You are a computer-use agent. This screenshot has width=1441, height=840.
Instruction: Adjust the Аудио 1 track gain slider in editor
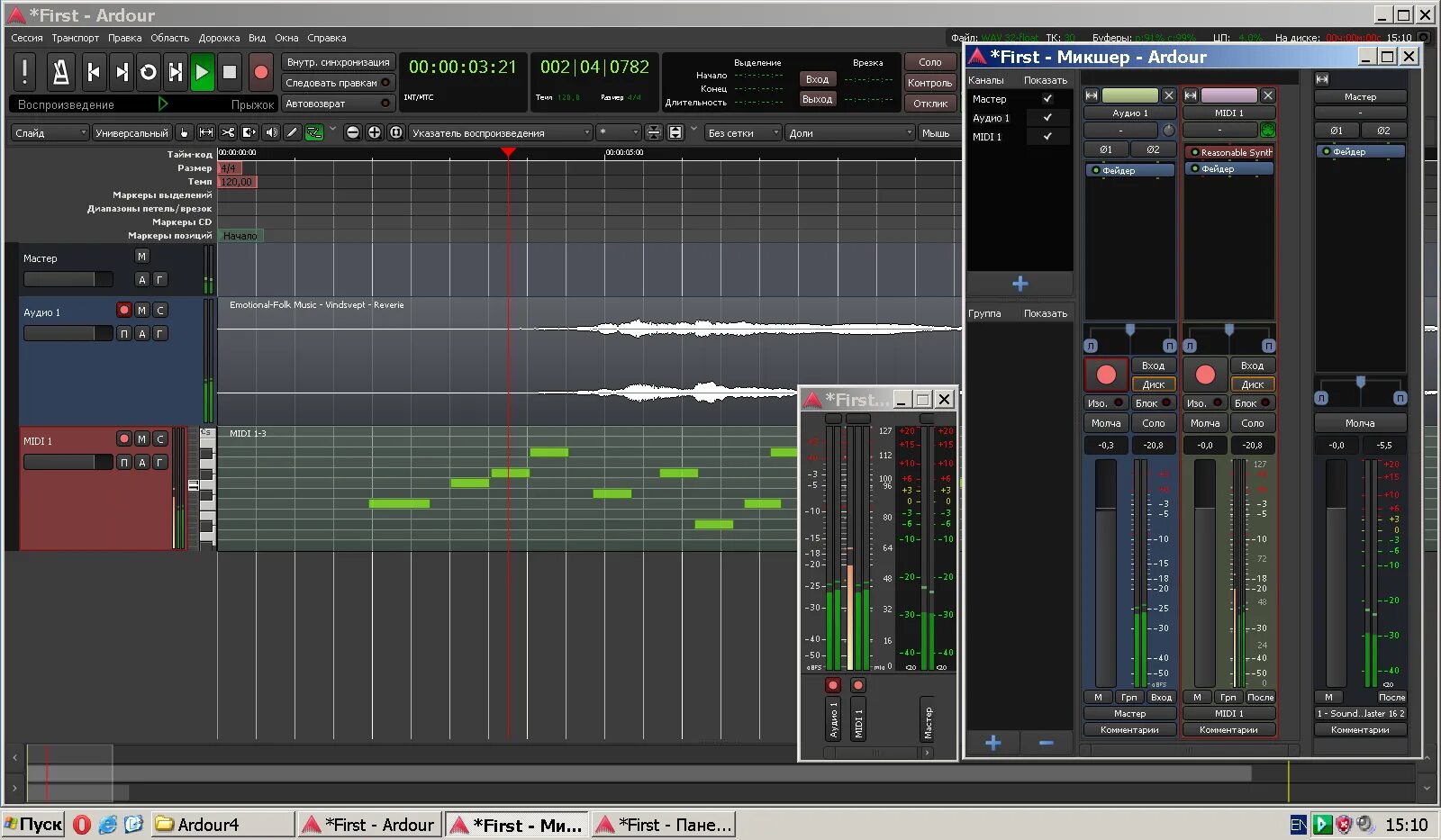[68, 333]
